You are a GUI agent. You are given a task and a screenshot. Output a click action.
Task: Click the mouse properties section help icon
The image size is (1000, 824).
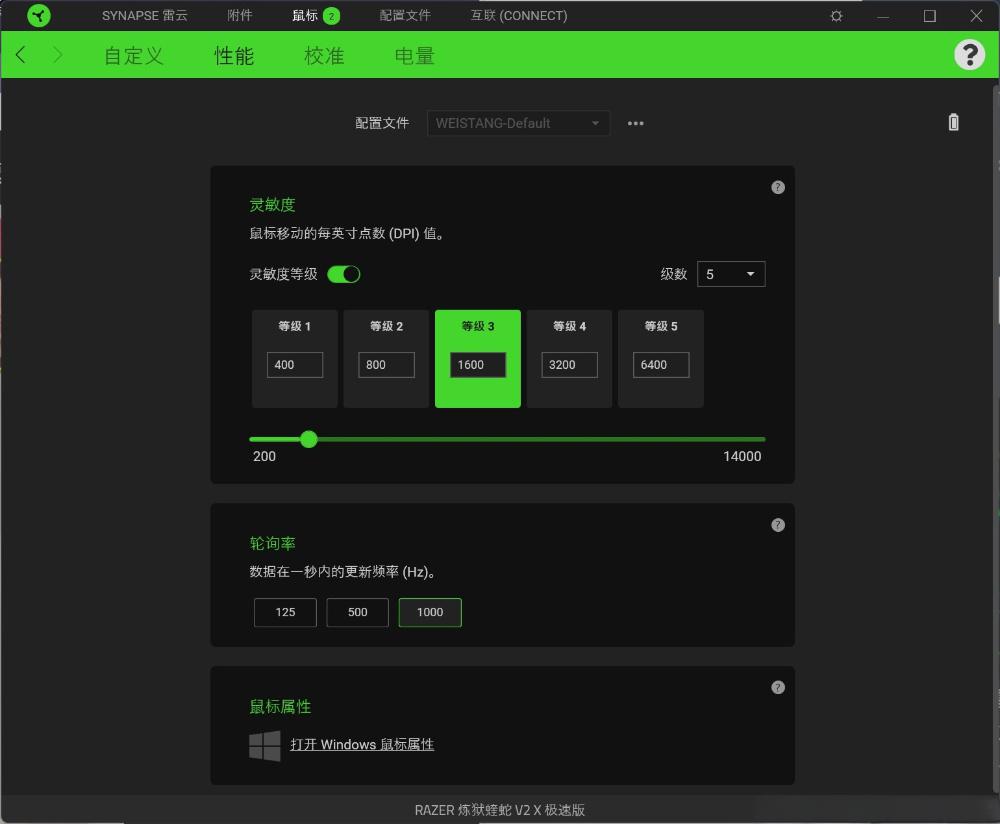[x=778, y=688]
